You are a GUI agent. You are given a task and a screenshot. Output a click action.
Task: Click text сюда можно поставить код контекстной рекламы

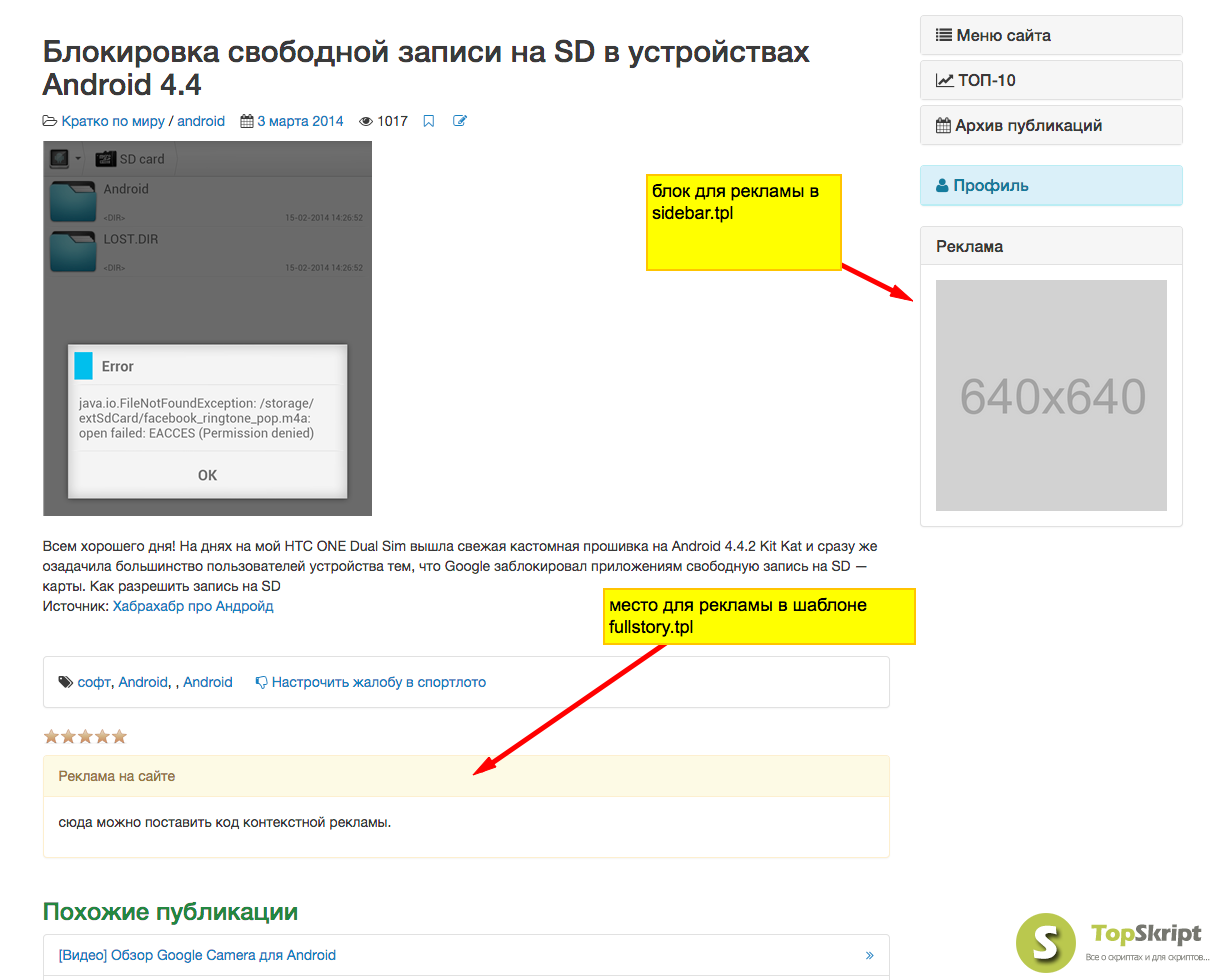225,823
